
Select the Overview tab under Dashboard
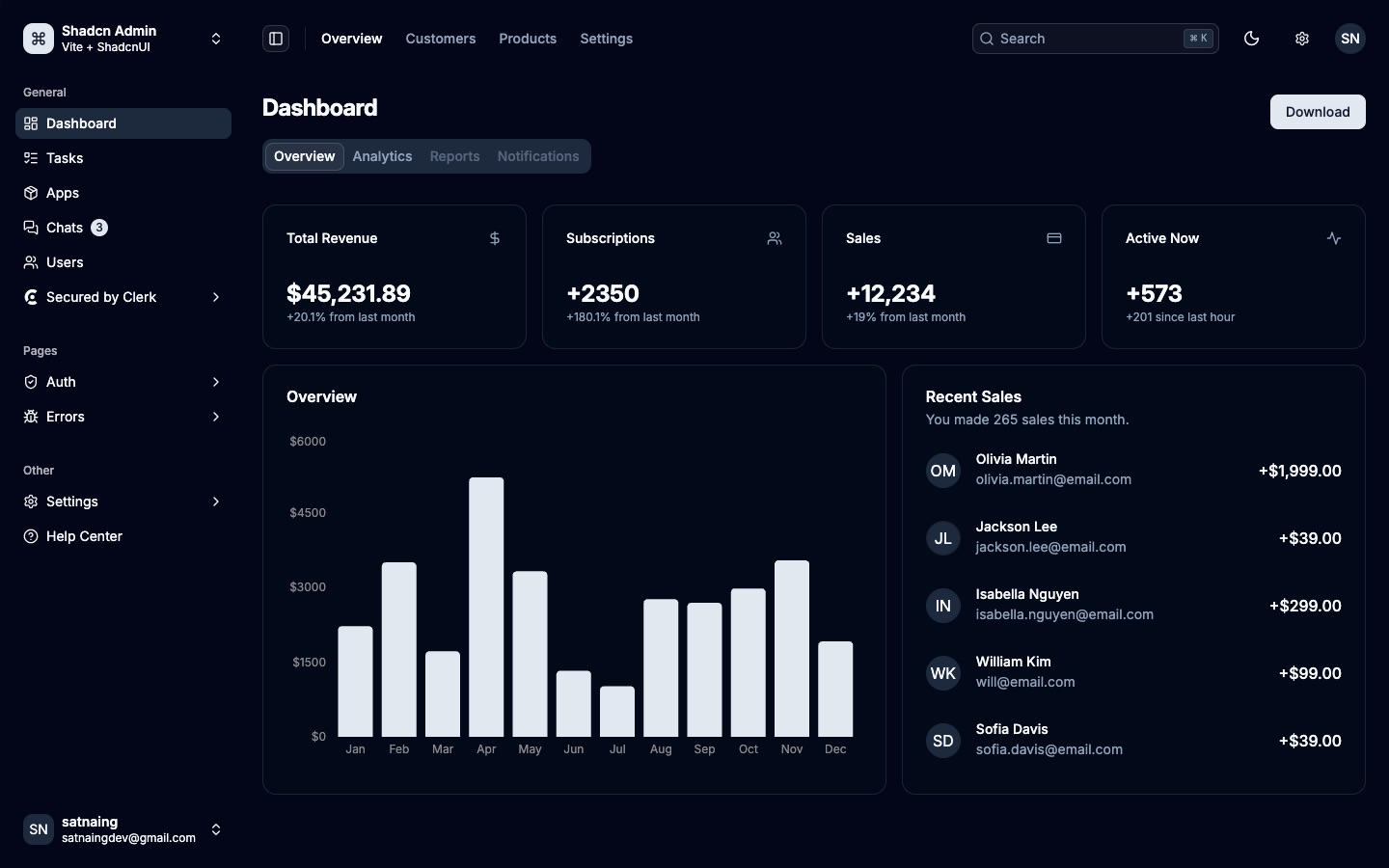pyautogui.click(x=305, y=156)
